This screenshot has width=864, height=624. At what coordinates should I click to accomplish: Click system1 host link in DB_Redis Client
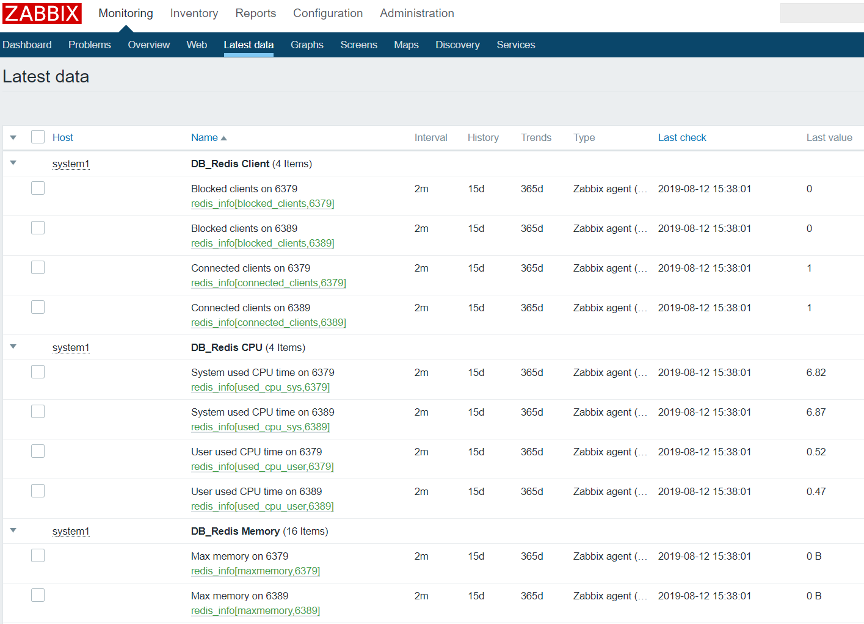71,164
